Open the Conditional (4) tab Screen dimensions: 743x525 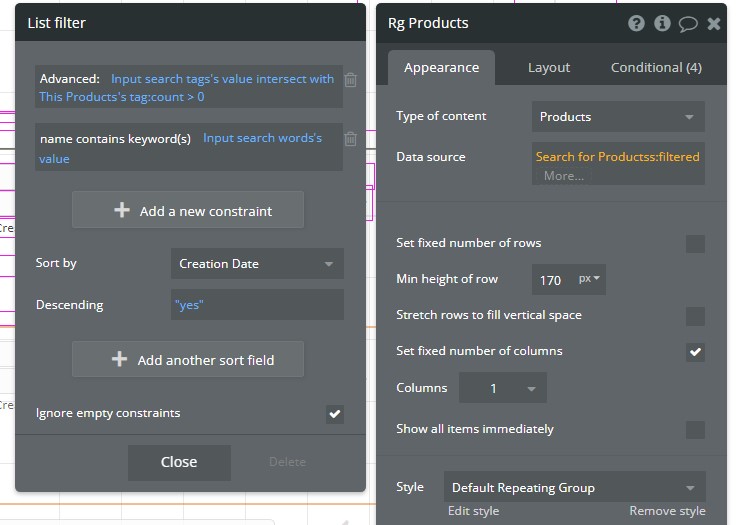(656, 68)
